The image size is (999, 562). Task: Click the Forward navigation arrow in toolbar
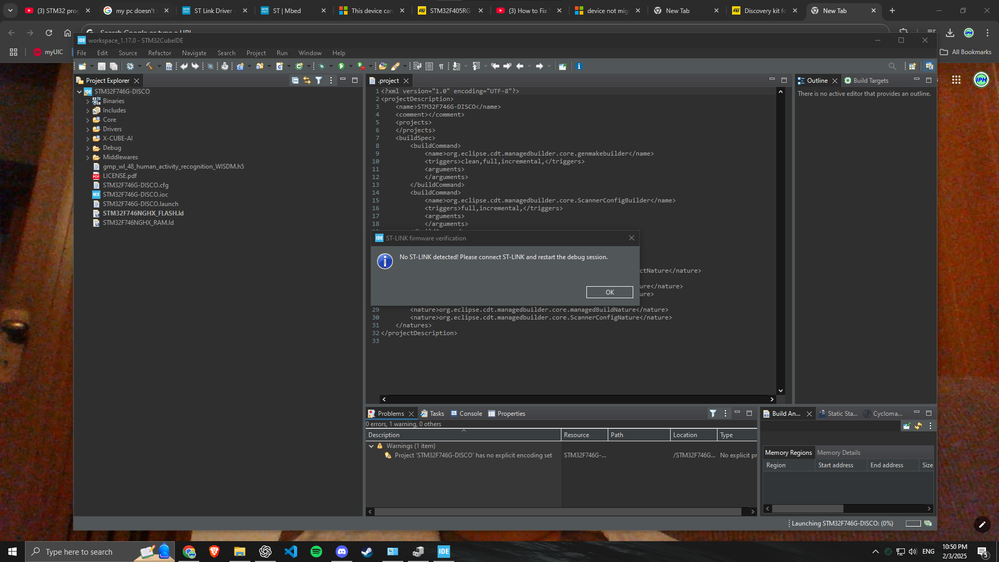[x=540, y=66]
